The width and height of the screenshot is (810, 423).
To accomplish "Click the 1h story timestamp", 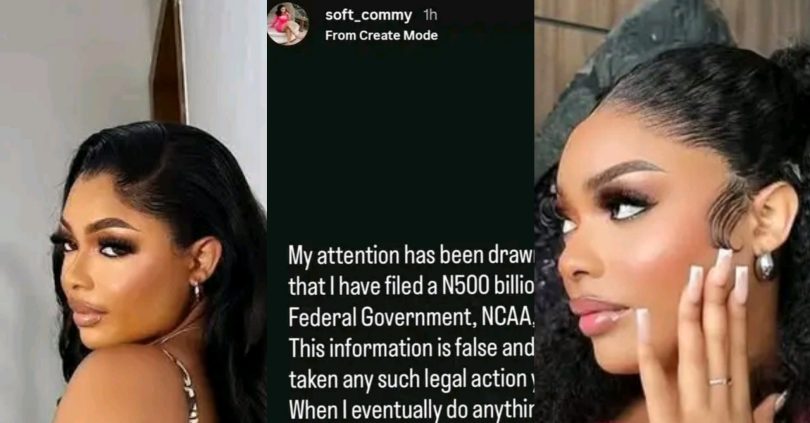I will [x=430, y=15].
